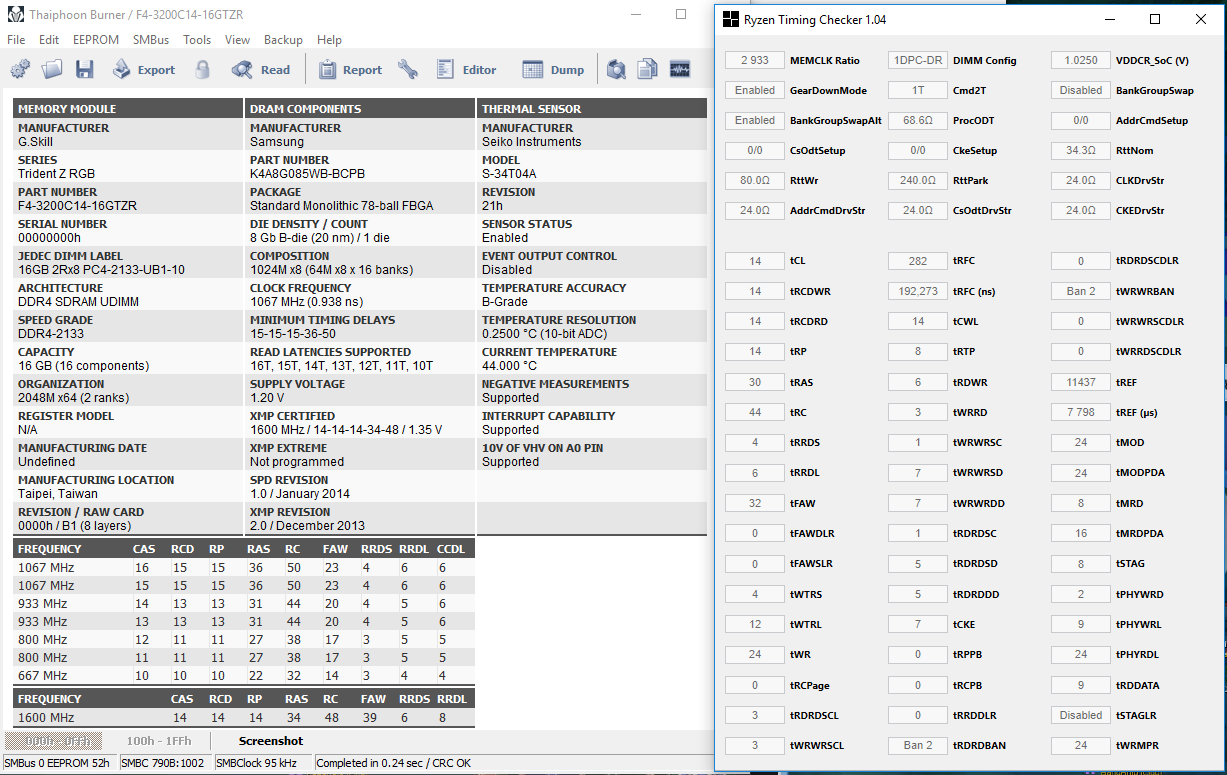Click the 1600 MHz XMP frequency row
1227x775 pixels.
point(244,718)
